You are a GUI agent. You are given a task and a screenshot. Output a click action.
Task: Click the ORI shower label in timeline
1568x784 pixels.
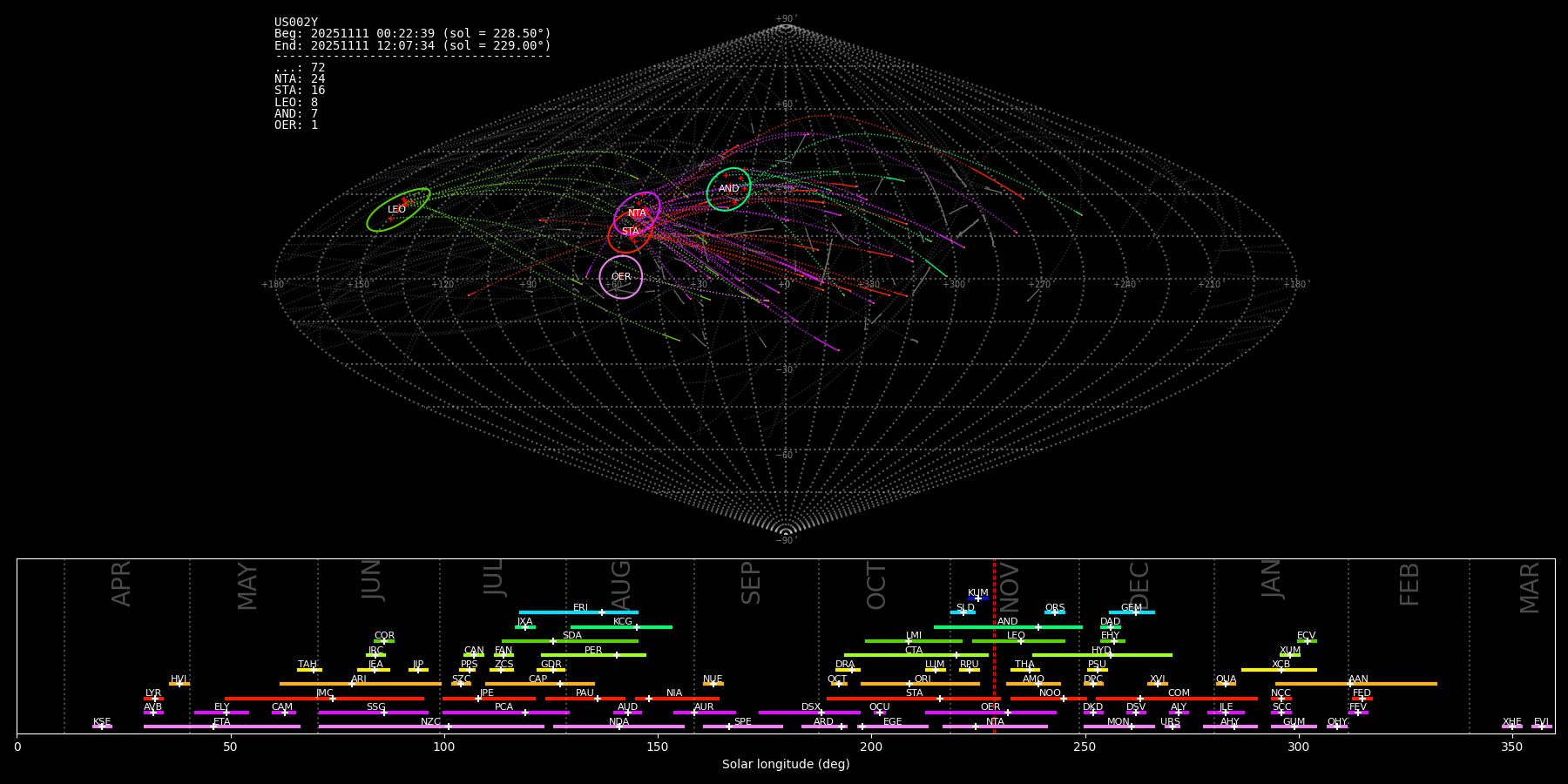923,679
